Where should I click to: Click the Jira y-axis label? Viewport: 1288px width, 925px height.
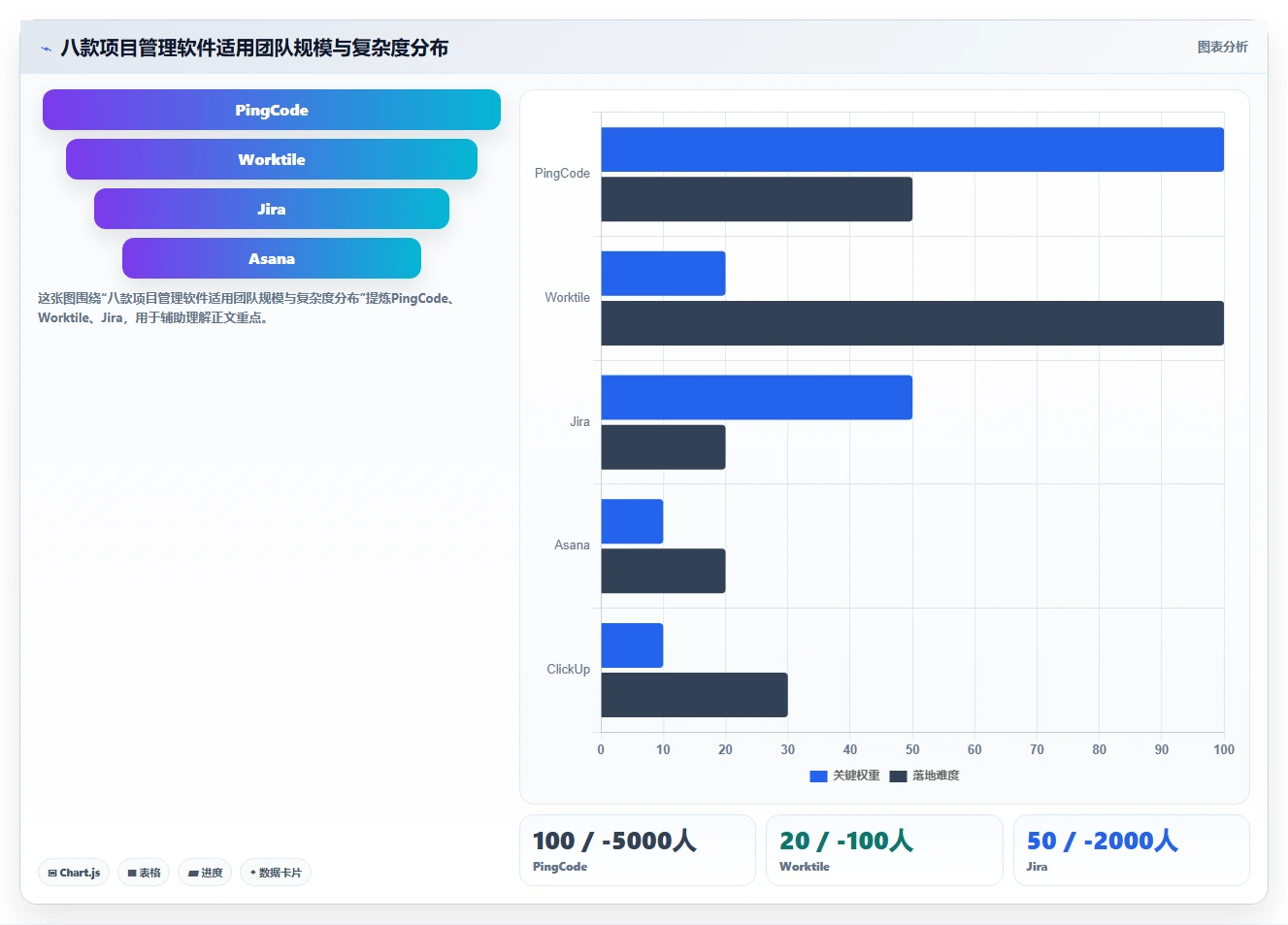tap(579, 422)
